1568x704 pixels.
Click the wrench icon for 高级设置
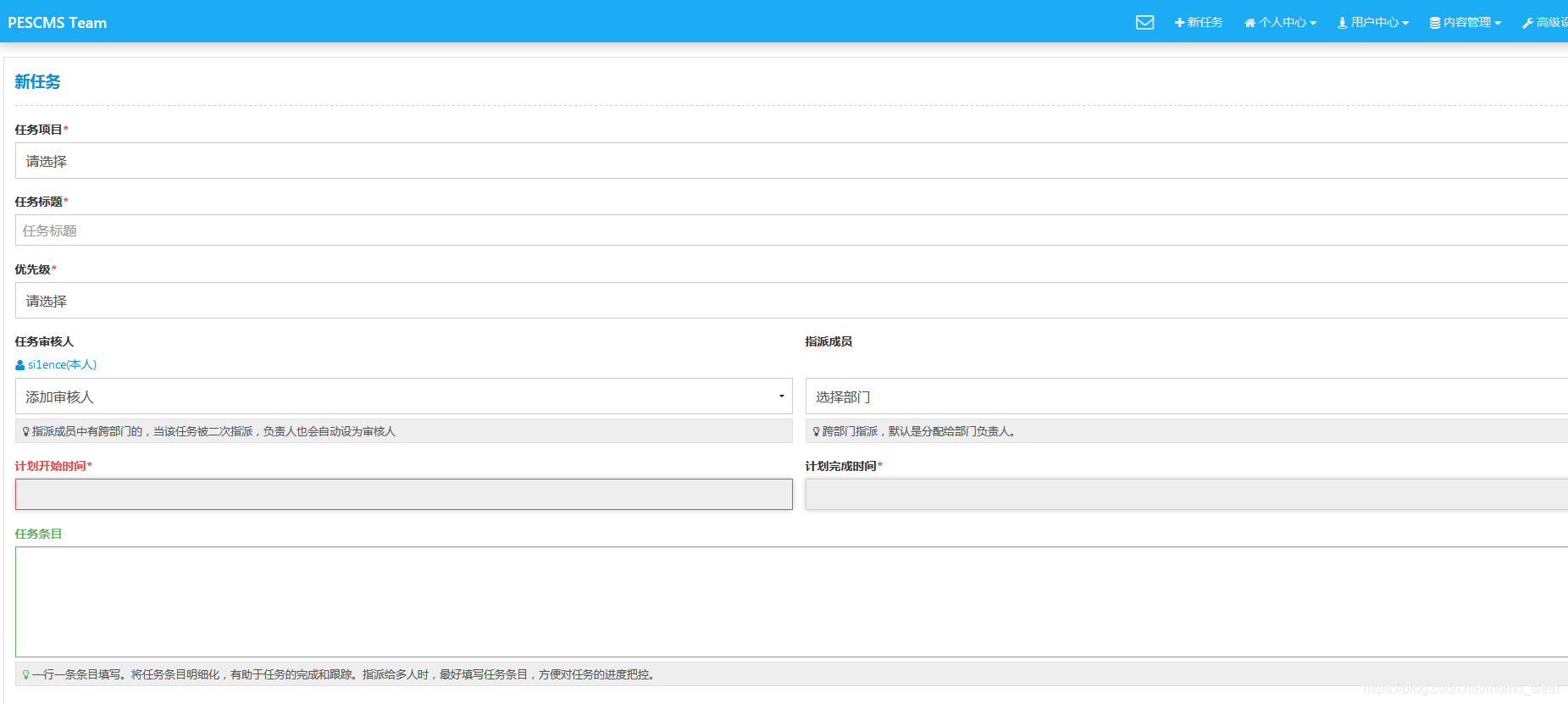[x=1527, y=23]
